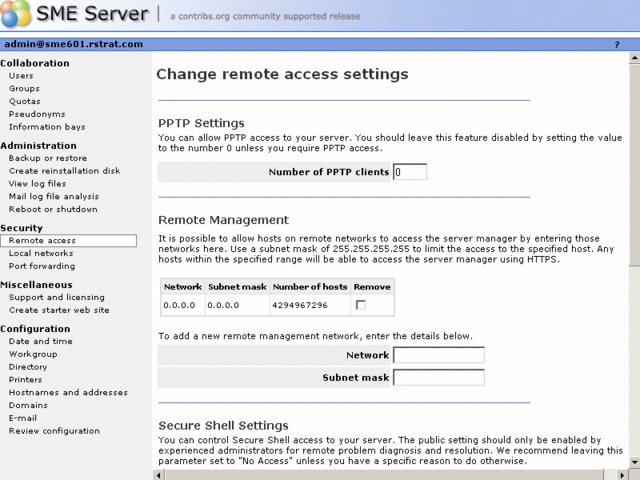This screenshot has width=640, height=480.
Task: Open Workgroup configuration
Action: 33,354
